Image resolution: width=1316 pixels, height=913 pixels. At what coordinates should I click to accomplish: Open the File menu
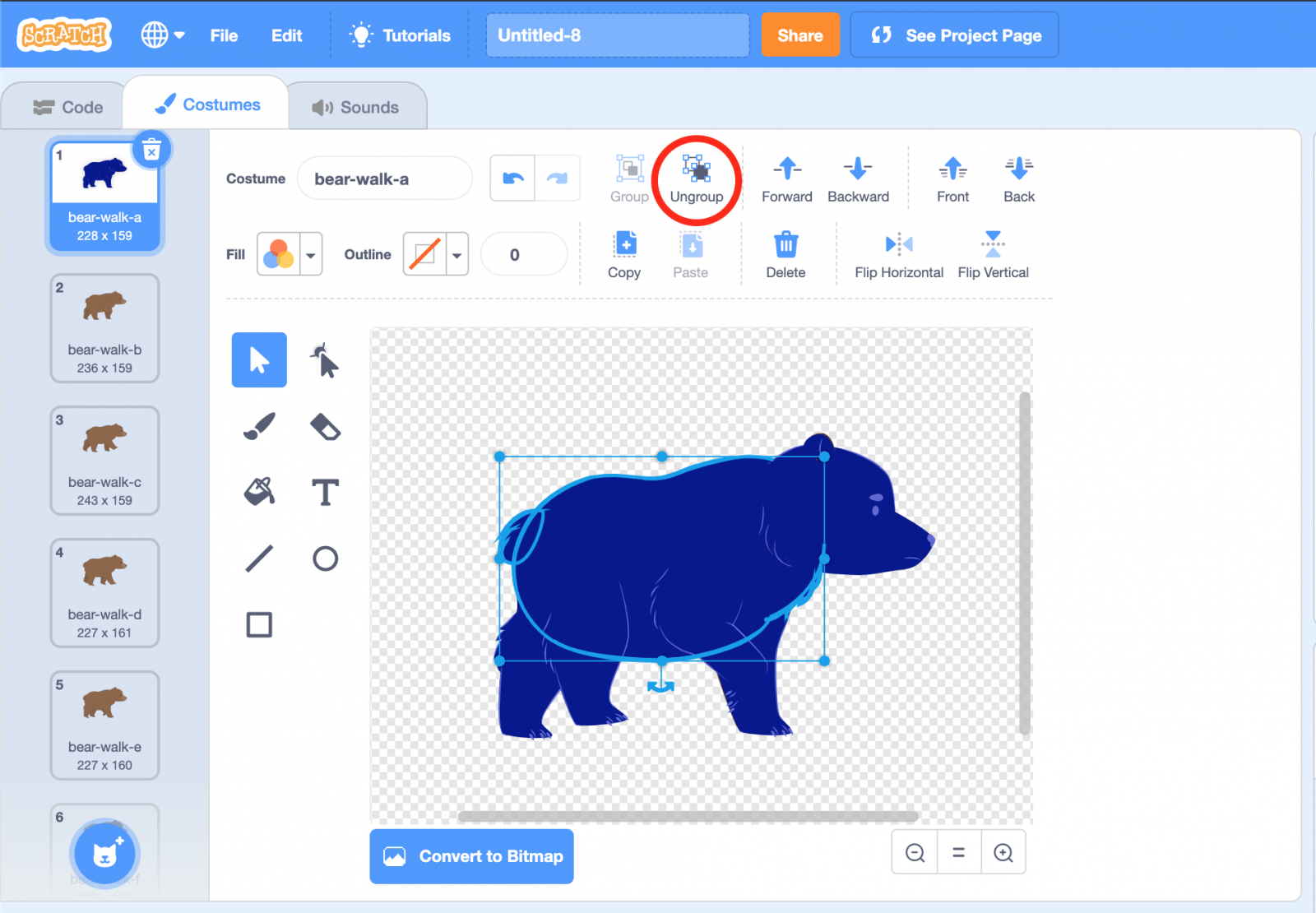click(x=223, y=35)
